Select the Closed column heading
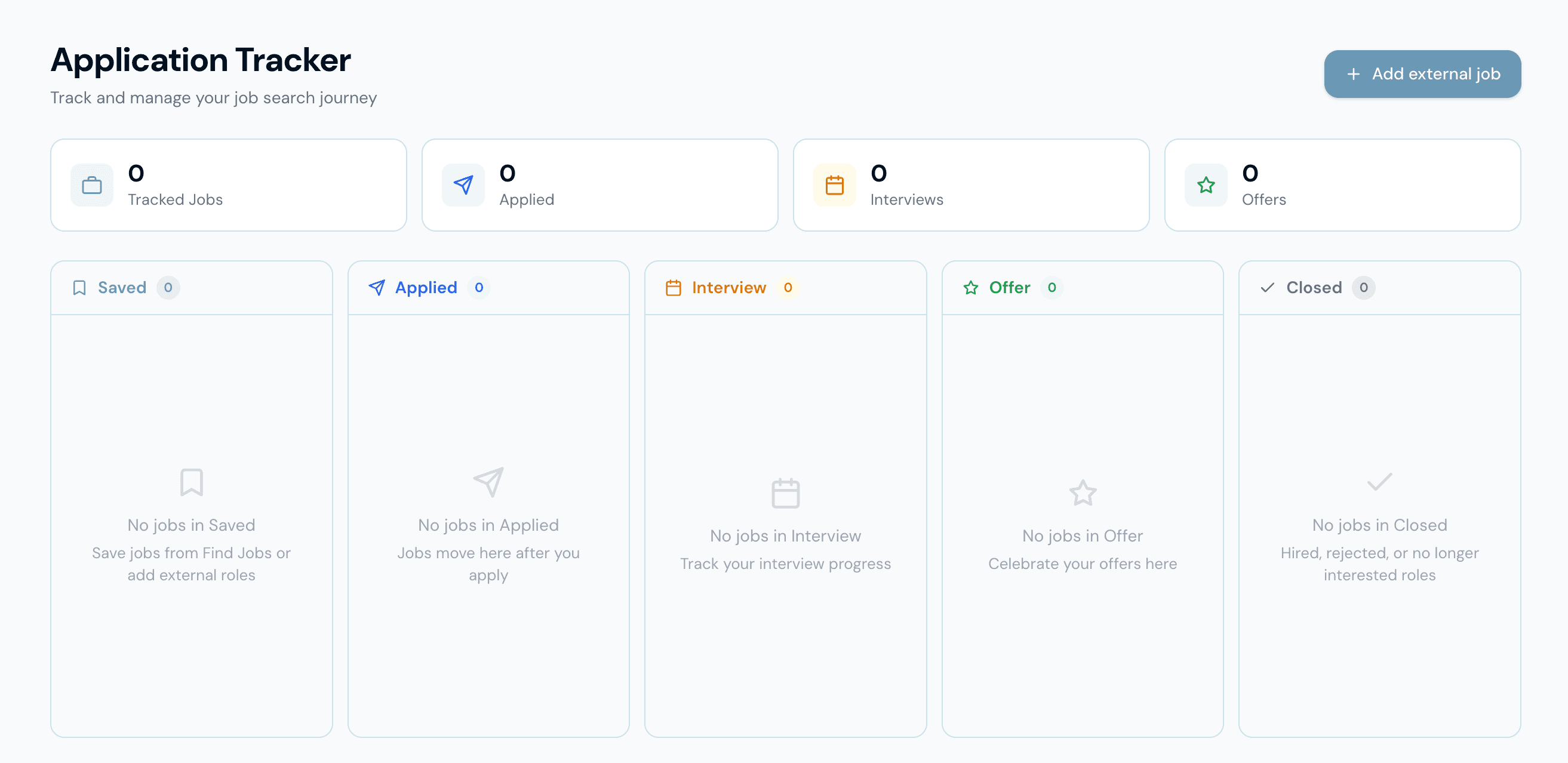Image resolution: width=1568 pixels, height=763 pixels. (1314, 288)
